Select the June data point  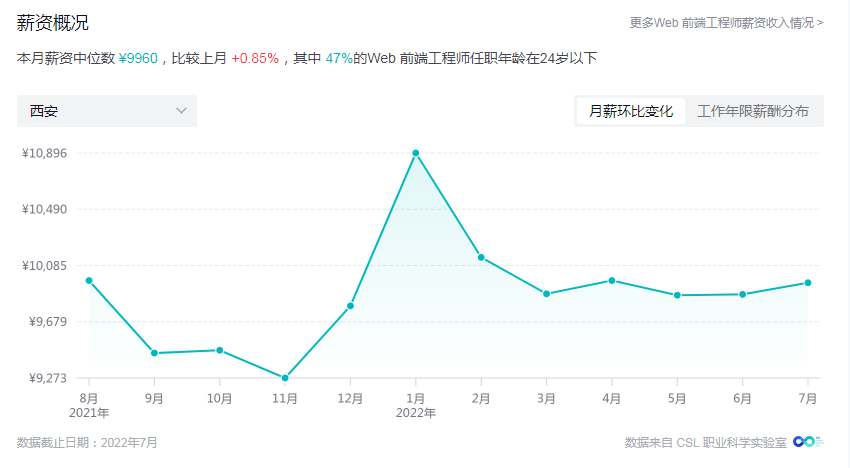click(743, 294)
